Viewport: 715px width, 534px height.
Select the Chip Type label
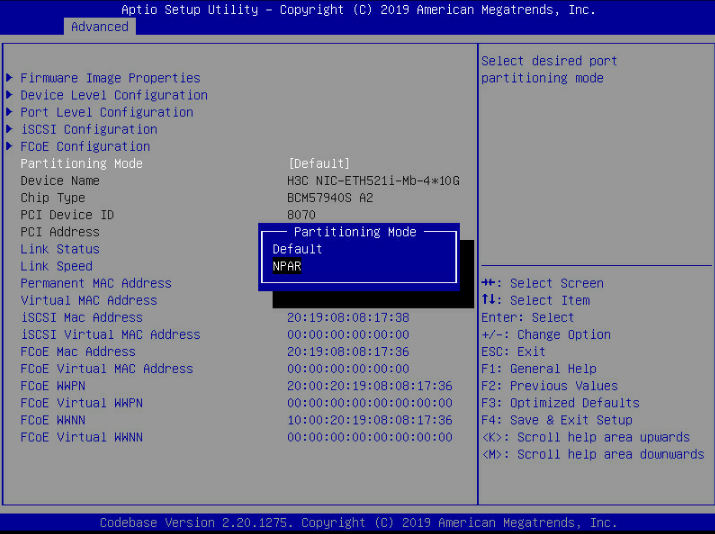[x=52, y=197]
